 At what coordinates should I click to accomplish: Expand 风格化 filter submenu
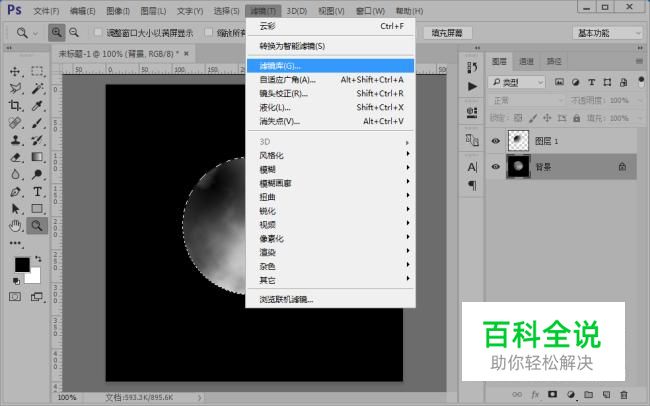[x=331, y=156]
